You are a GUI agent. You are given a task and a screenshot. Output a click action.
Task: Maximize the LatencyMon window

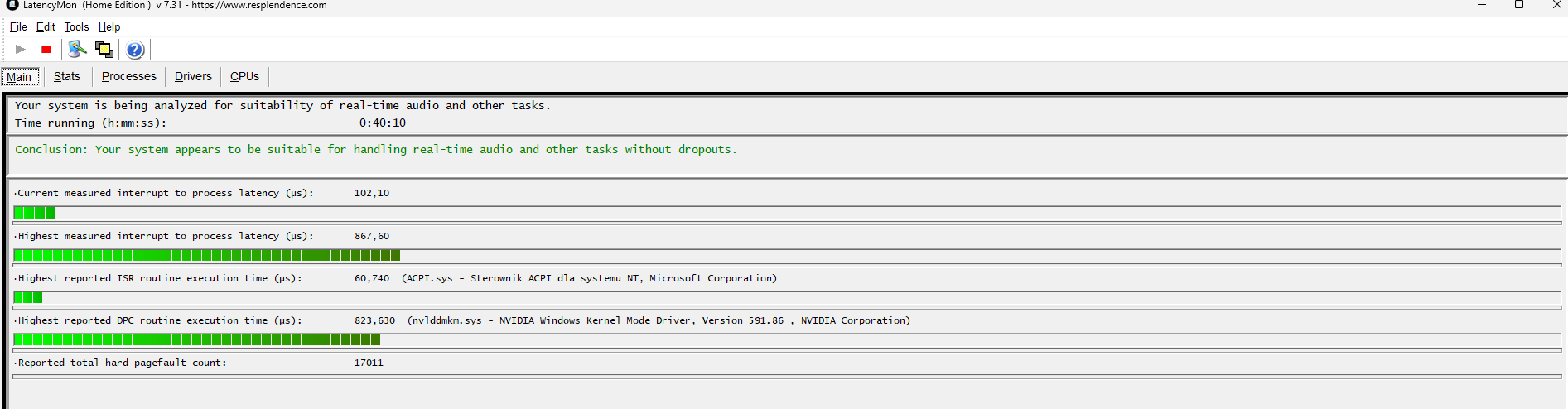click(1519, 5)
